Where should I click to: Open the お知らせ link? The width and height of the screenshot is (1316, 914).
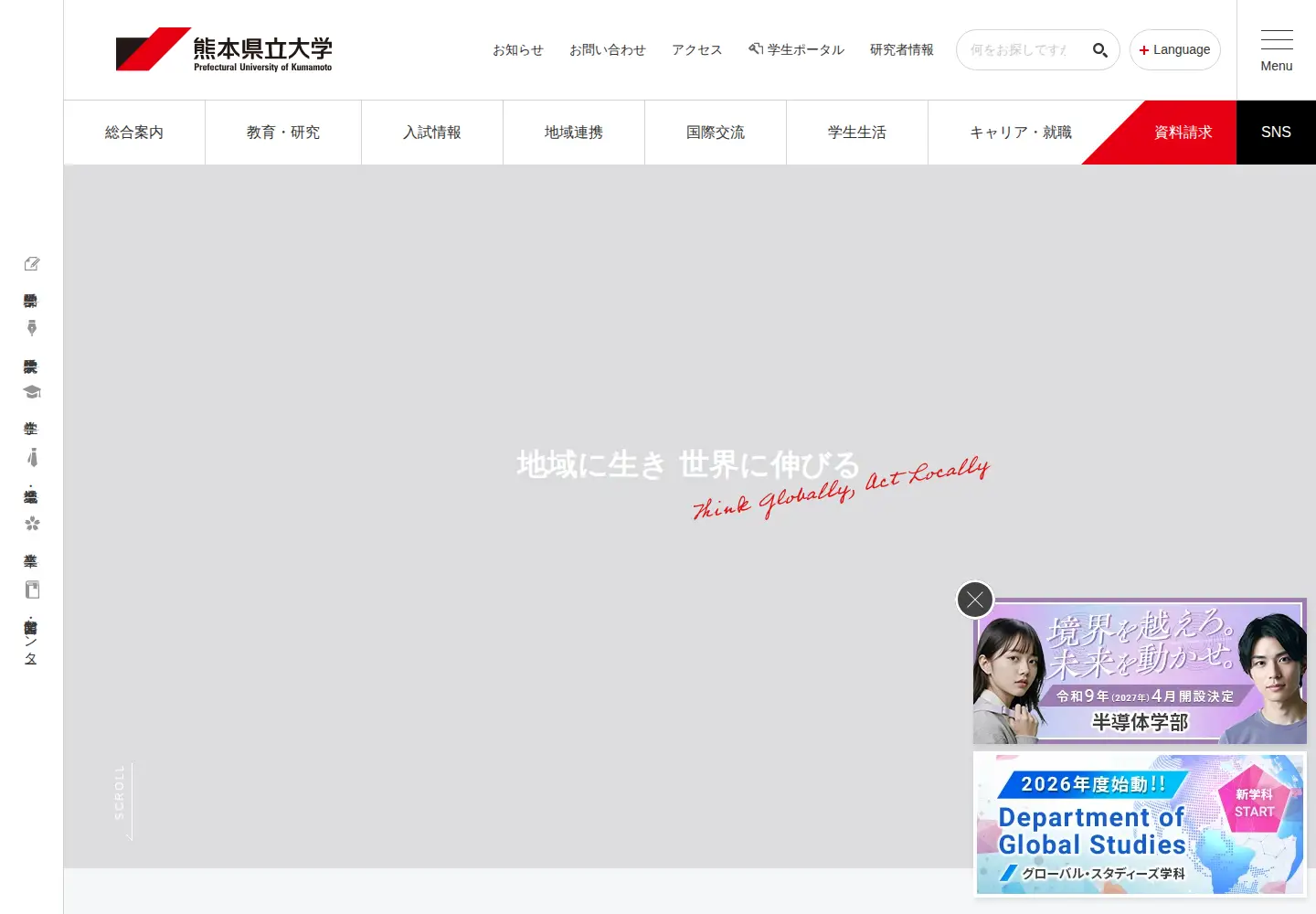518,50
